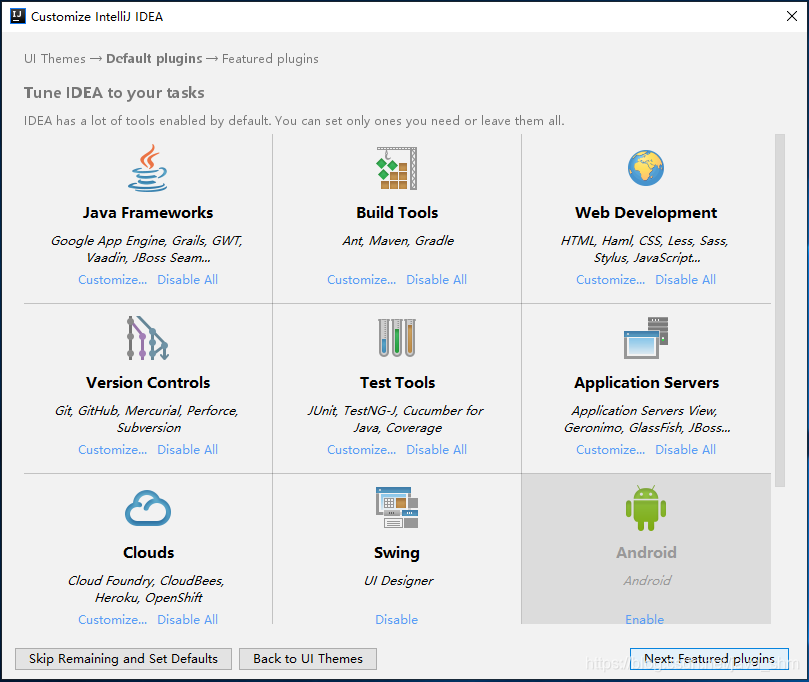Screen dimensions: 809x682
Task: Disable All Java Frameworks plugins
Action: tap(187, 280)
